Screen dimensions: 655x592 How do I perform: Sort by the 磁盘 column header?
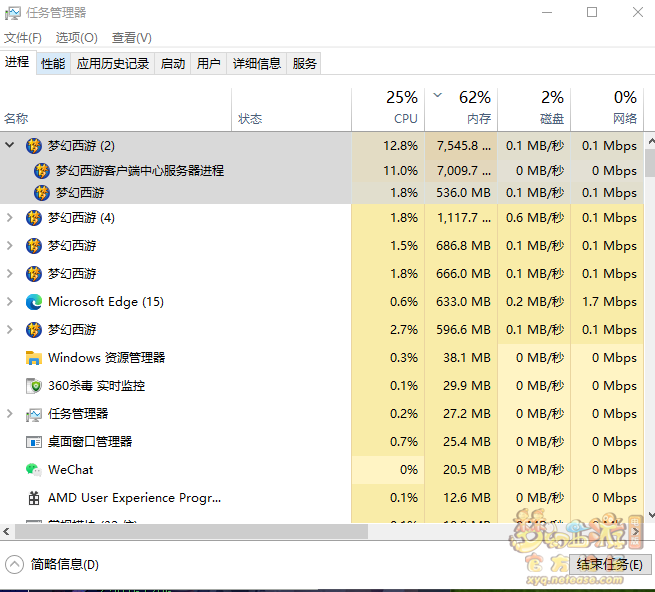(x=534, y=110)
